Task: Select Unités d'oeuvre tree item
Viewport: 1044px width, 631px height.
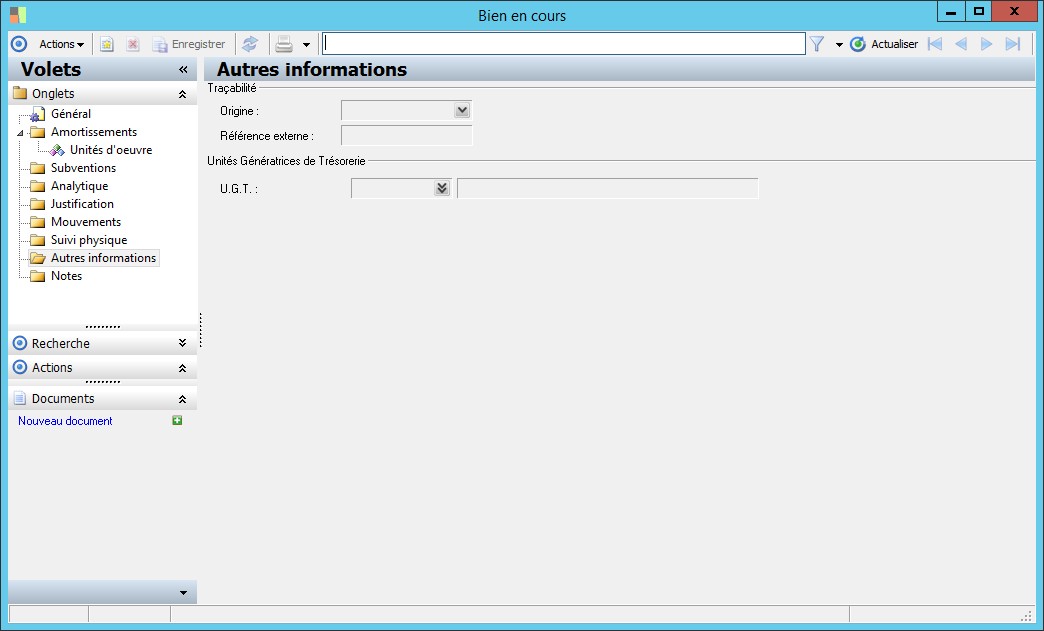Action: click(111, 150)
